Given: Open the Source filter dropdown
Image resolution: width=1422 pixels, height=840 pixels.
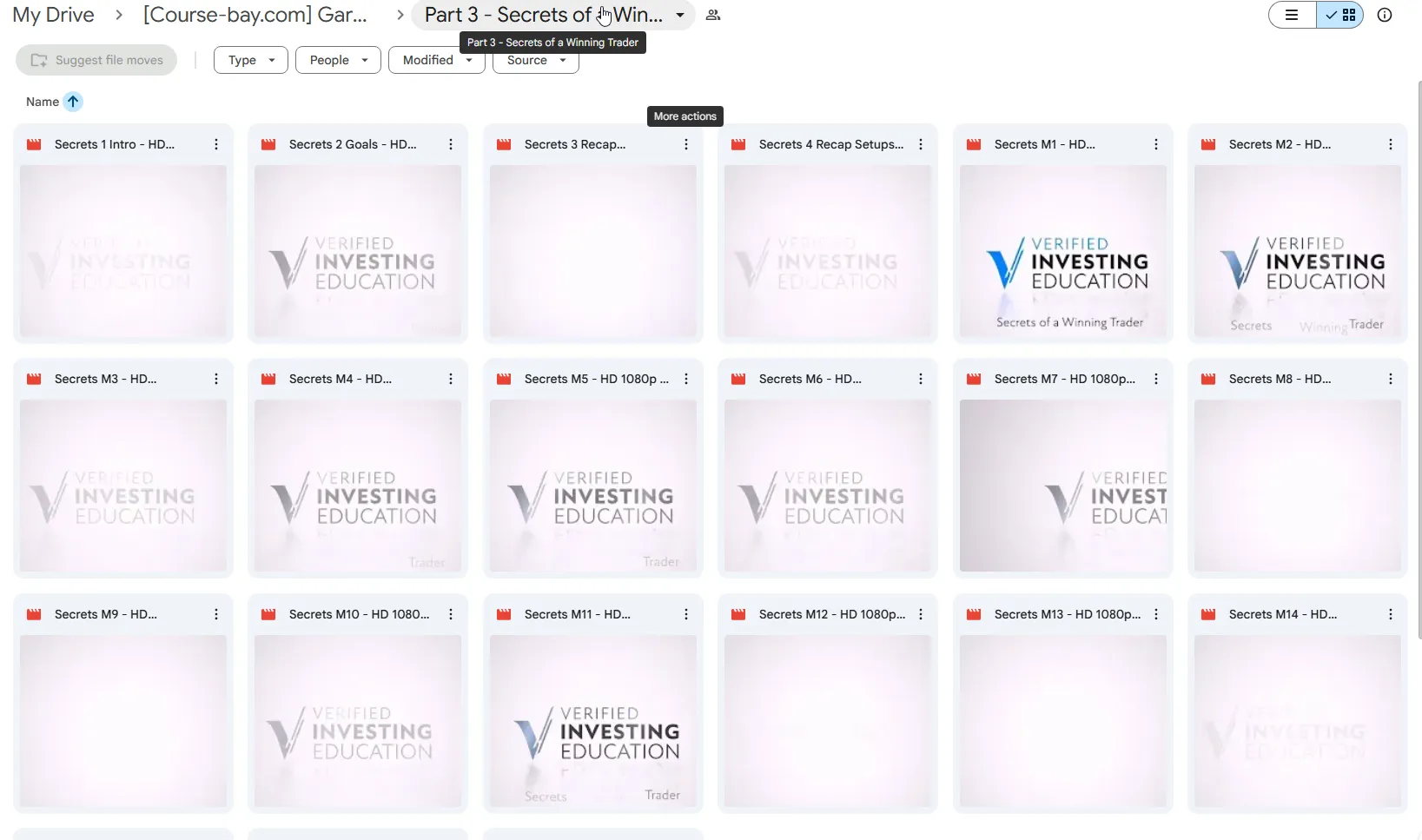Looking at the screenshot, I should pyautogui.click(x=535, y=60).
